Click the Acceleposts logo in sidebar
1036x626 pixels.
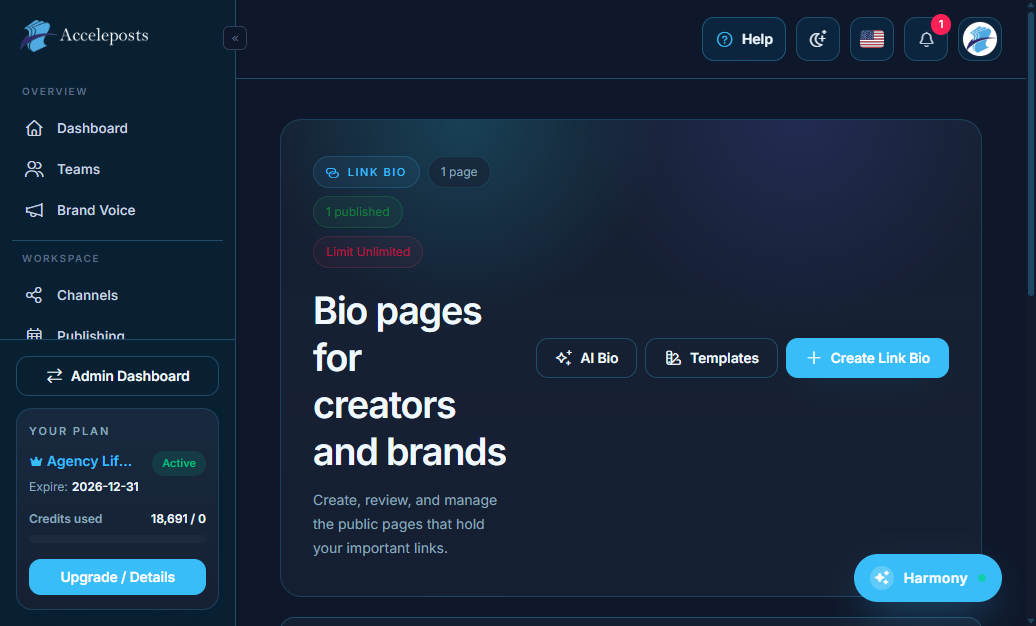(x=85, y=36)
